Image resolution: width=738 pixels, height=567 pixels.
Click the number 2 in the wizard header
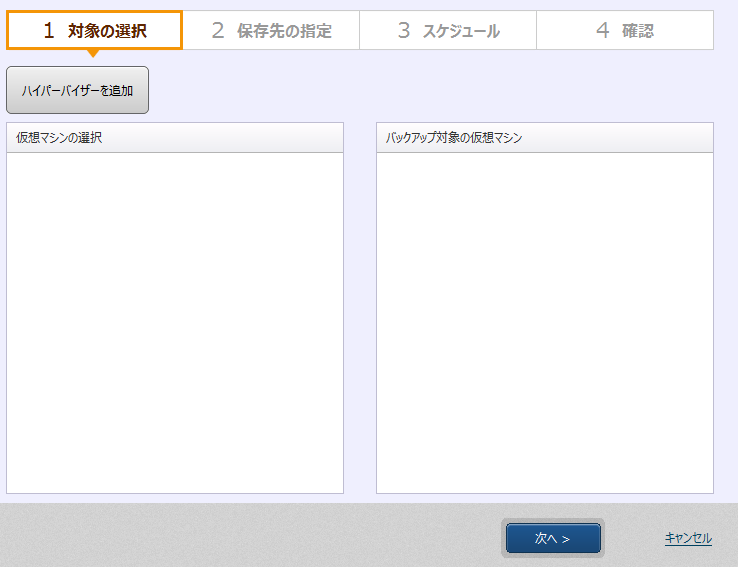pos(218,31)
